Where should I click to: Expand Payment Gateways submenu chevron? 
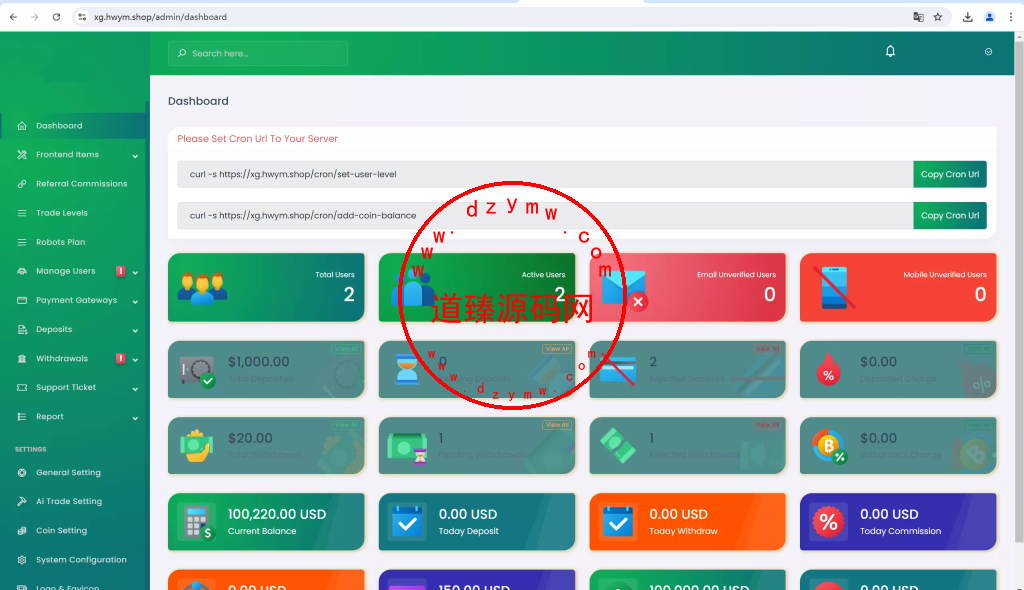click(x=135, y=302)
